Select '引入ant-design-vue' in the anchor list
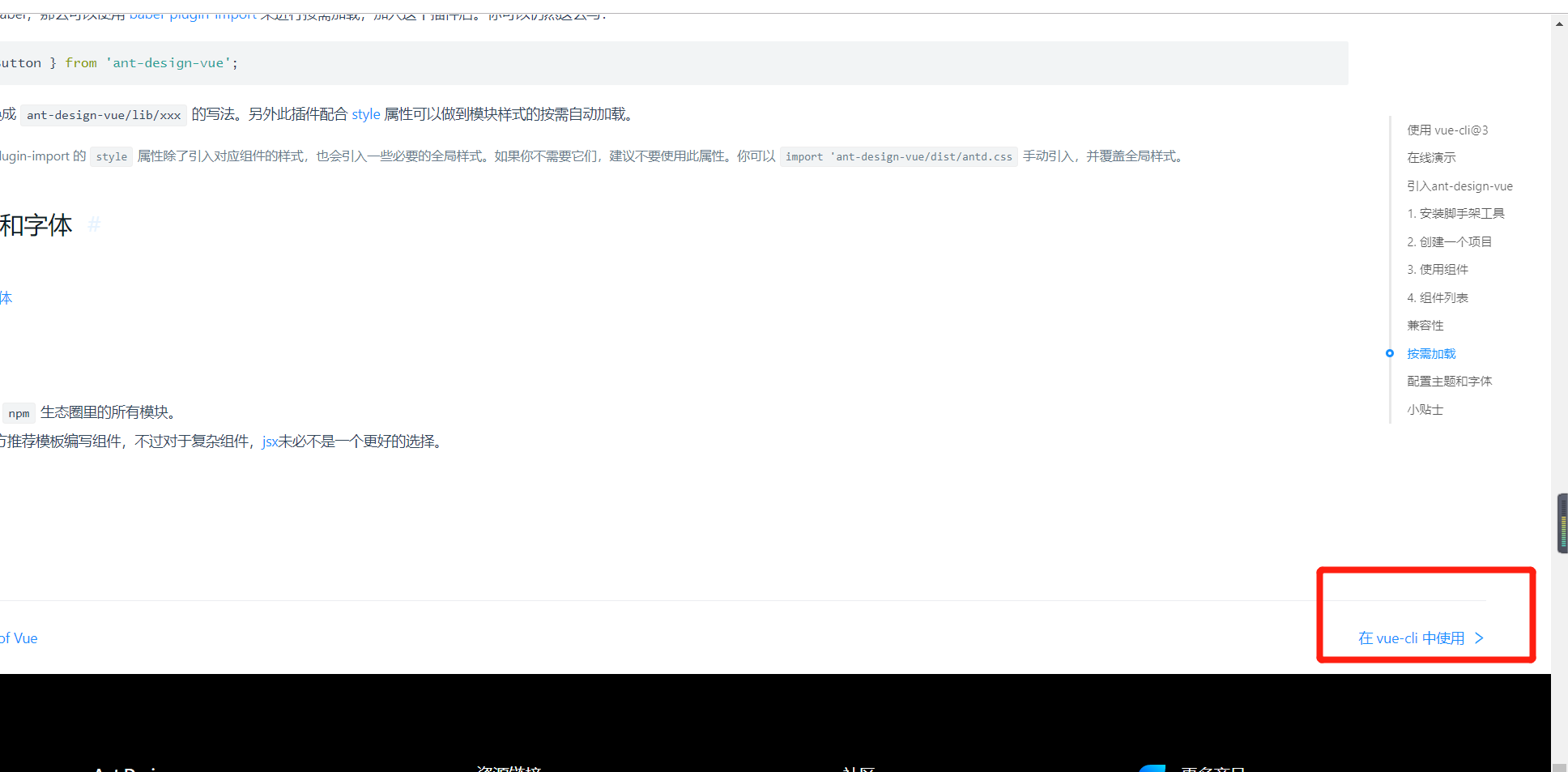Viewport: 1568px width, 772px height. coord(1459,186)
